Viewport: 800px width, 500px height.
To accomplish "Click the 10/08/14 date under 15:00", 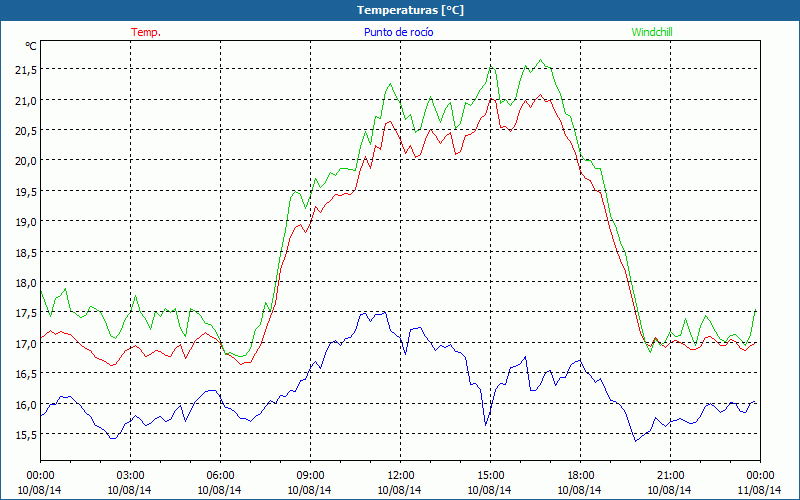I will (x=489, y=490).
